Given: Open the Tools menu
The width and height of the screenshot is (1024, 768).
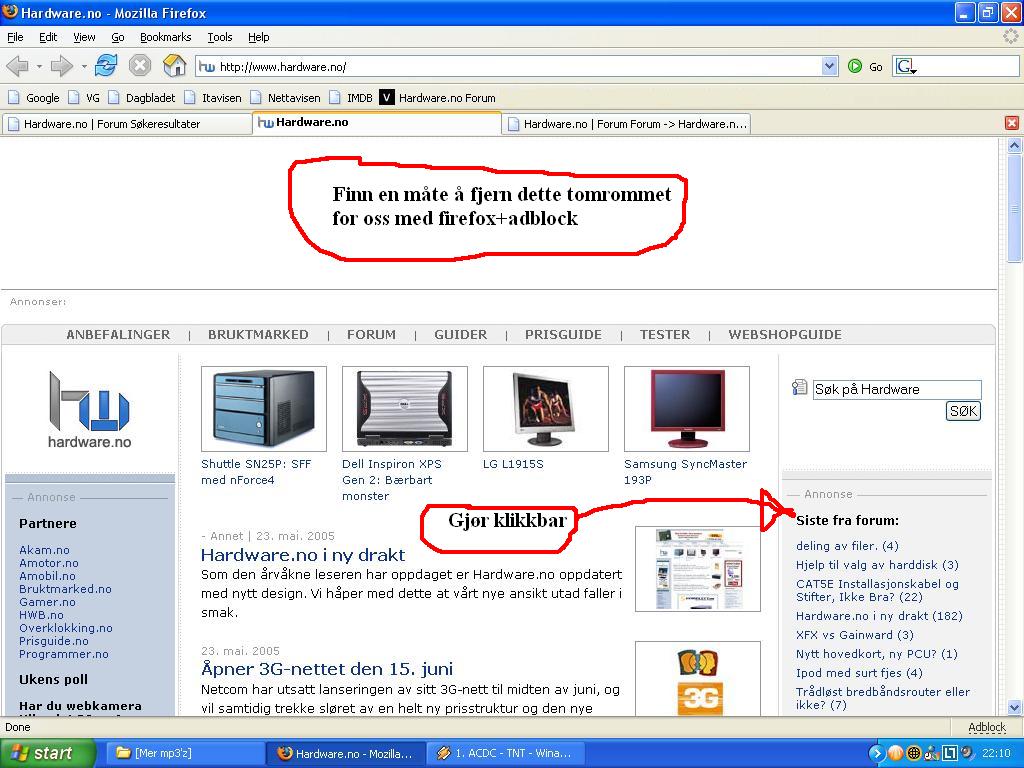Looking at the screenshot, I should point(220,37).
